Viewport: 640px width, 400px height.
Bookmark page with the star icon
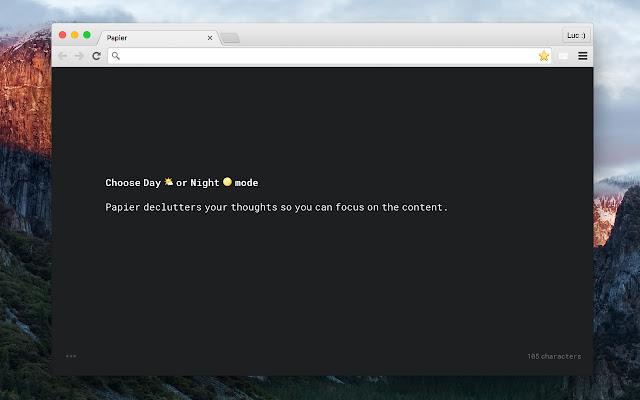[544, 56]
